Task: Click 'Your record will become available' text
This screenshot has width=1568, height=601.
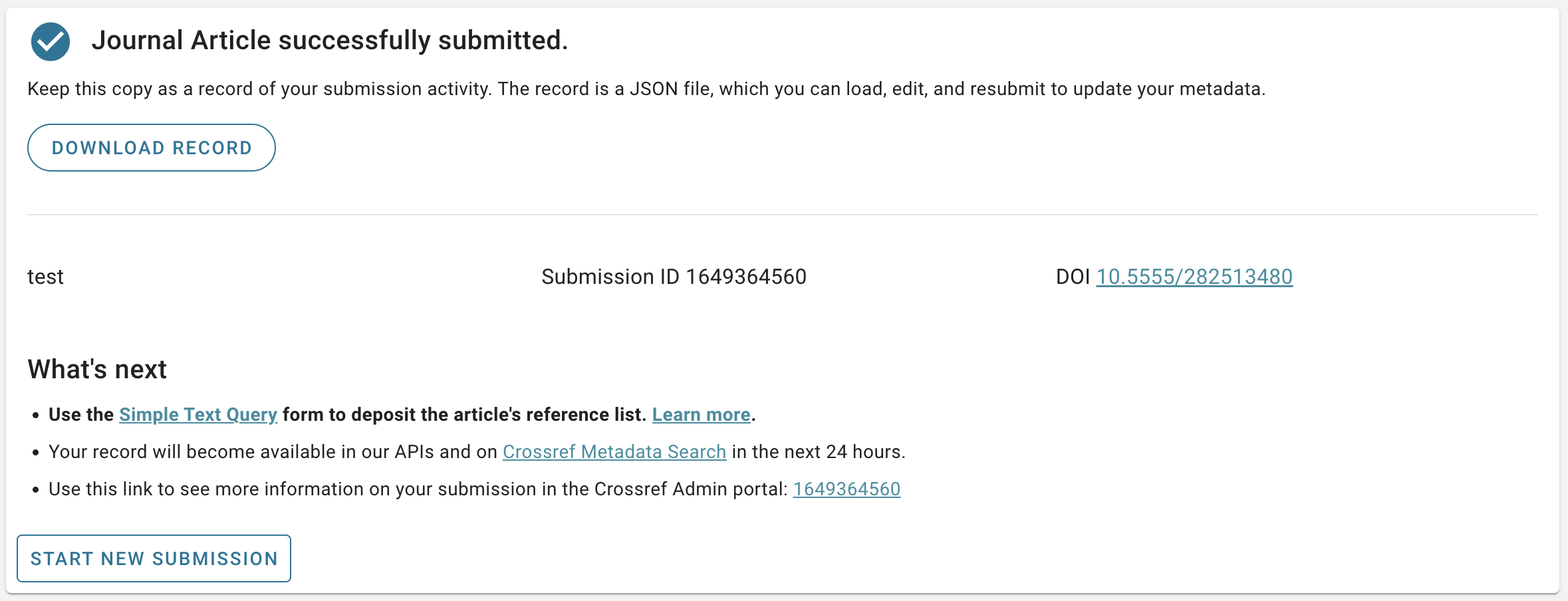Action: pos(273,452)
